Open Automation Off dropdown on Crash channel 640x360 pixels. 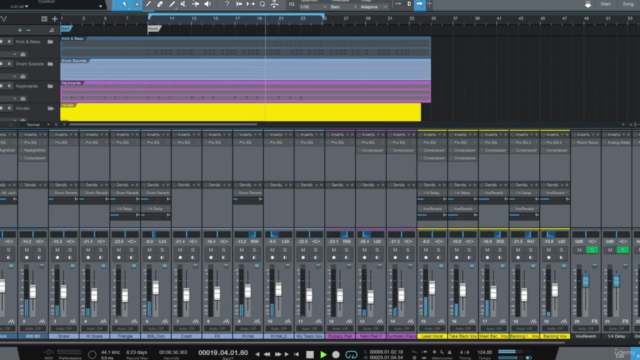(187, 329)
